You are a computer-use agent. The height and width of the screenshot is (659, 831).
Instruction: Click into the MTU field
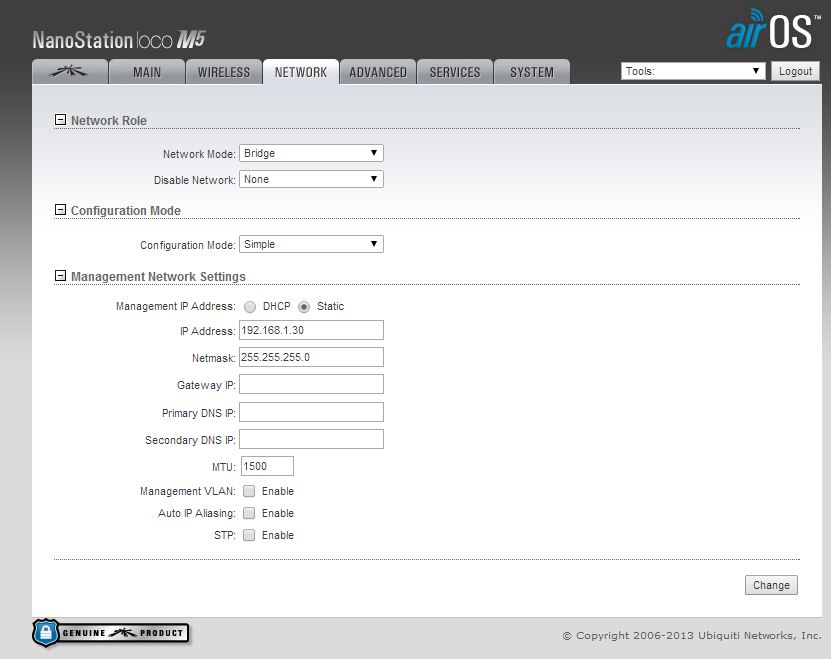[x=267, y=466]
